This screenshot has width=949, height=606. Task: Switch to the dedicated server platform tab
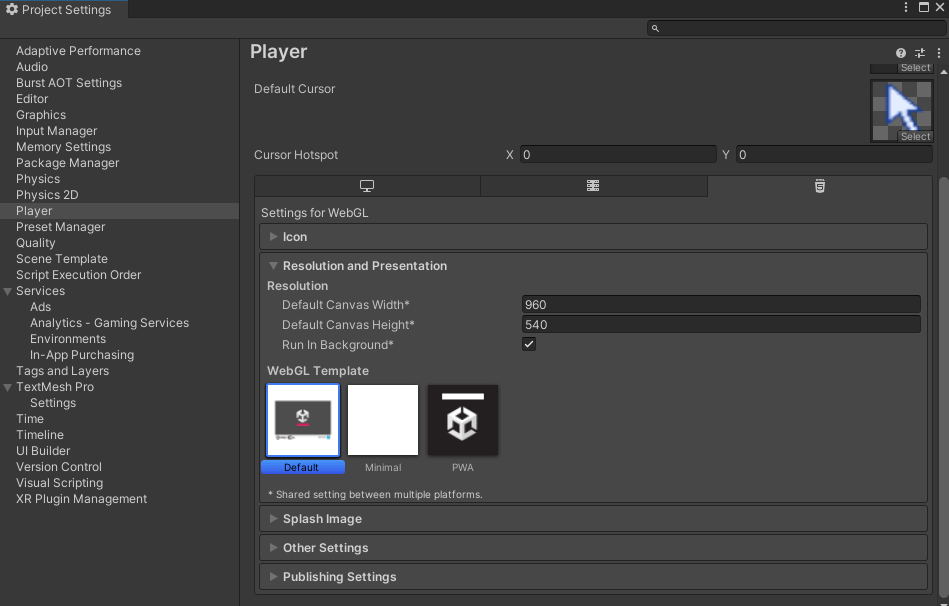(x=593, y=186)
